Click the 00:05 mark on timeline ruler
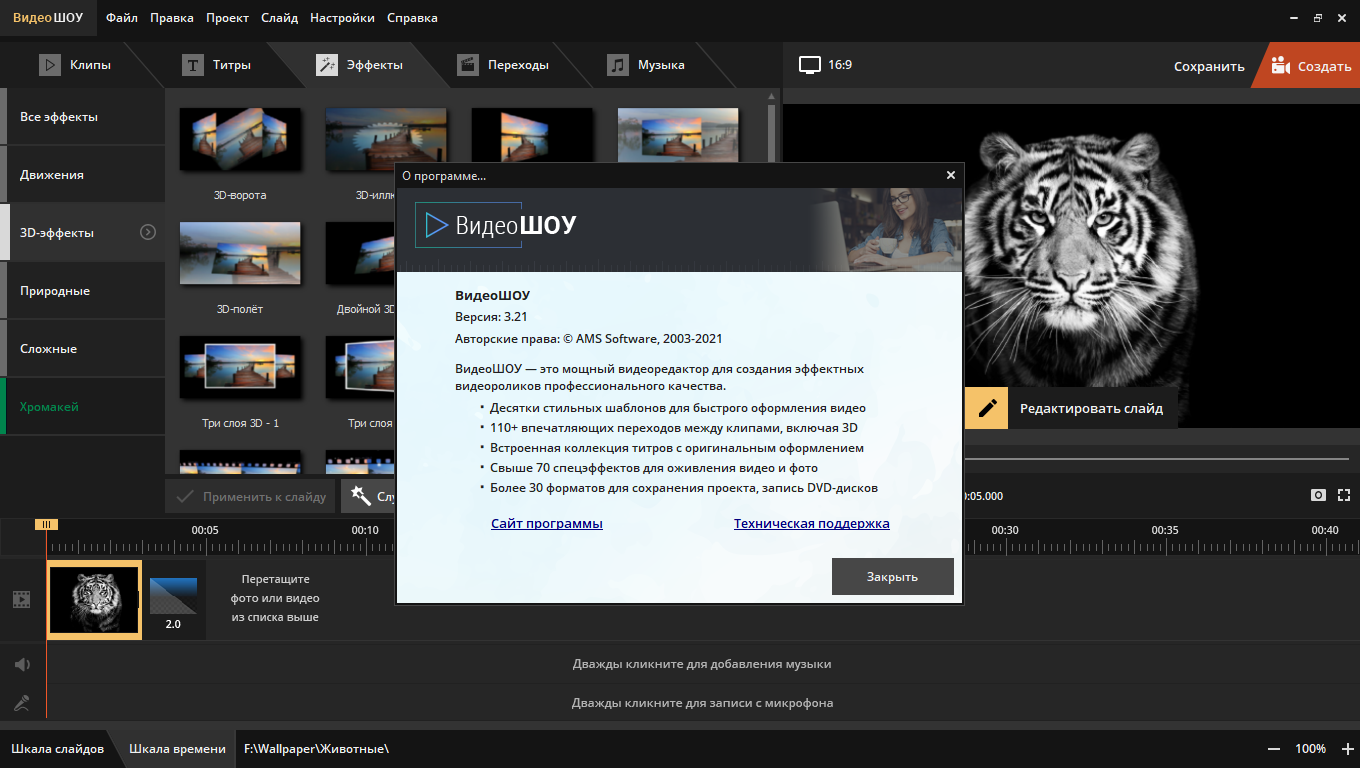 pyautogui.click(x=205, y=530)
